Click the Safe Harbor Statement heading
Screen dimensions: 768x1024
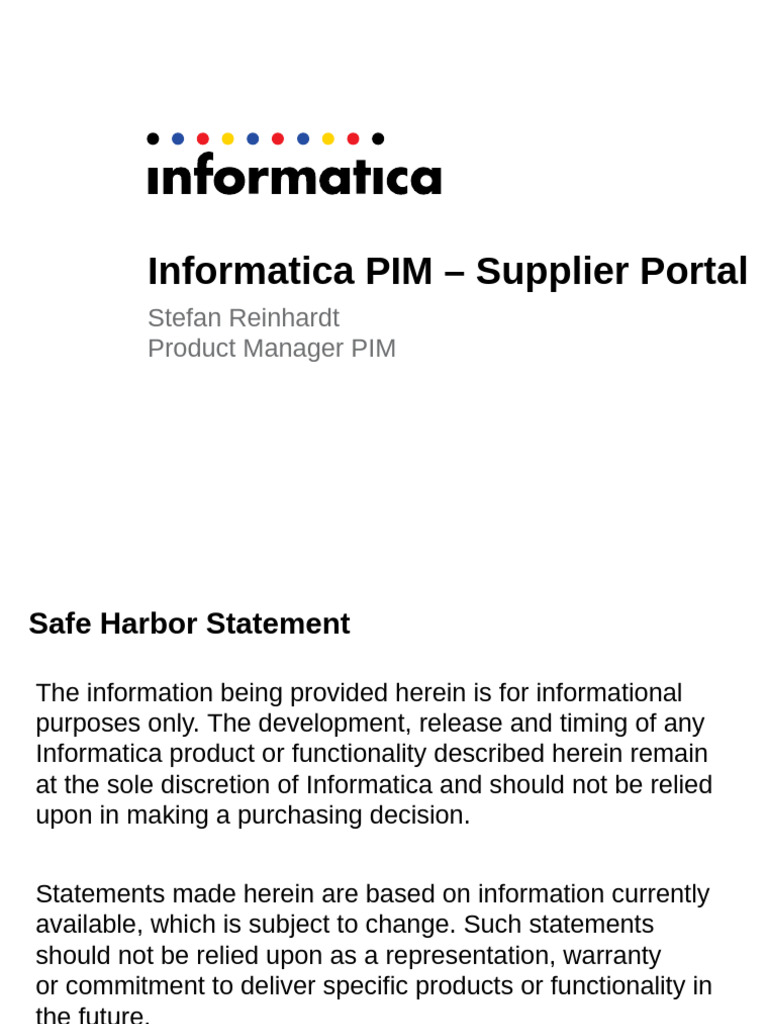coord(189,623)
